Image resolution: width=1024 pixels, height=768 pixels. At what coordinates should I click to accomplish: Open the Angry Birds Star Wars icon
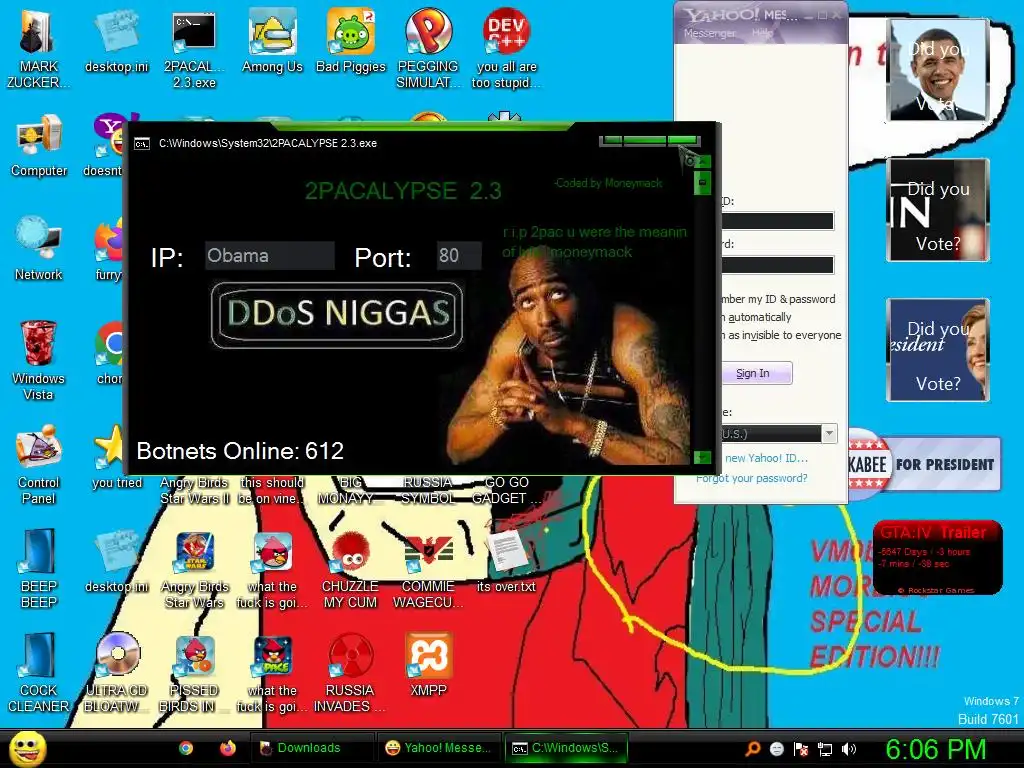click(194, 568)
